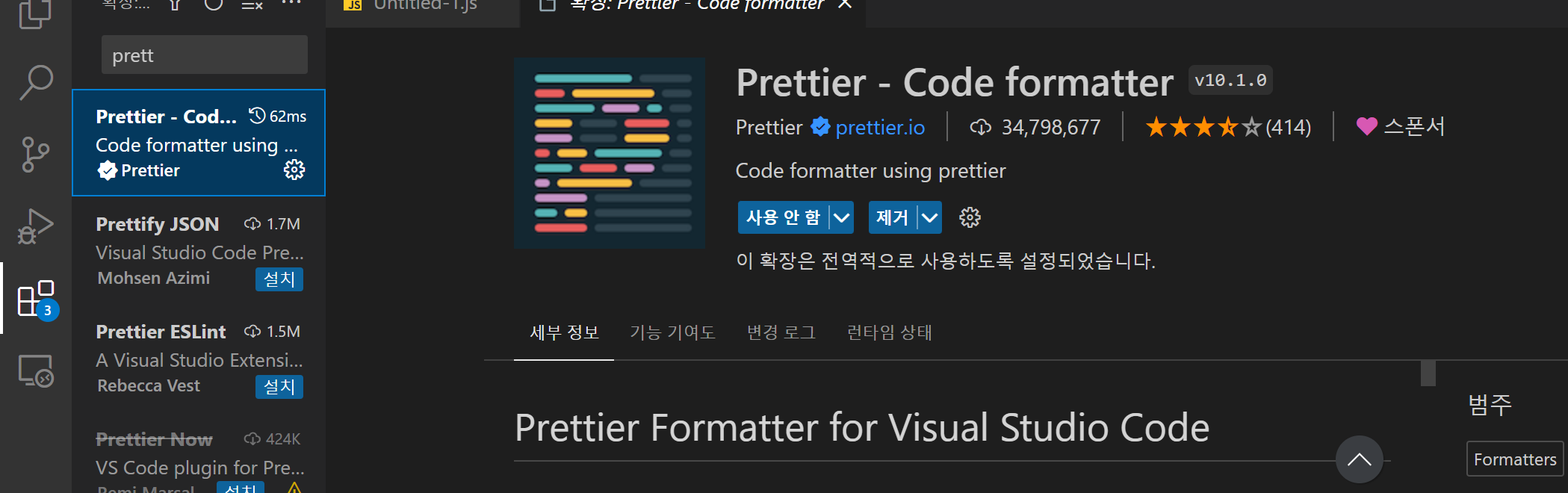Click the Rebecca Vest publisher name

pos(149,385)
